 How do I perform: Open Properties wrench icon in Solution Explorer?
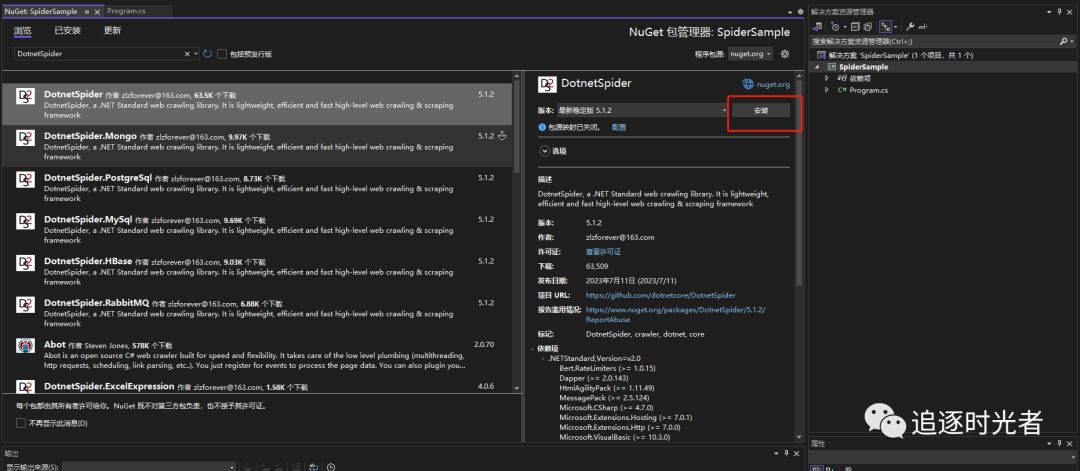910,27
